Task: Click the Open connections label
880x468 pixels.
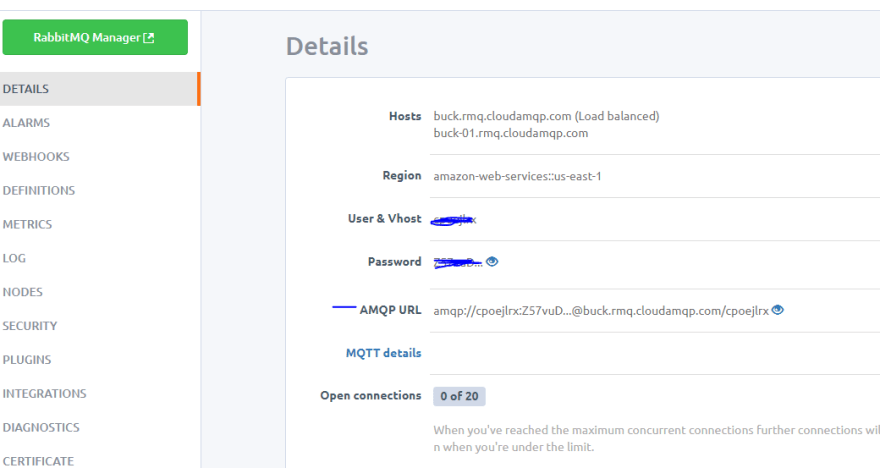Action: tap(370, 396)
